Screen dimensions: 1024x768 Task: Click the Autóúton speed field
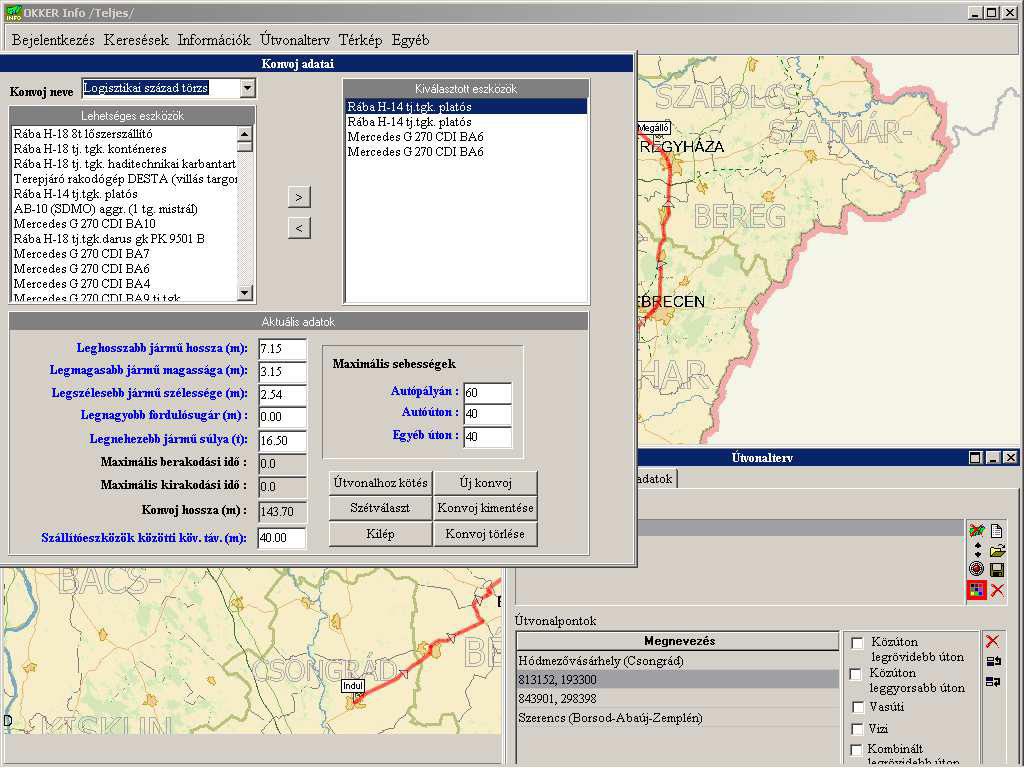click(x=487, y=414)
